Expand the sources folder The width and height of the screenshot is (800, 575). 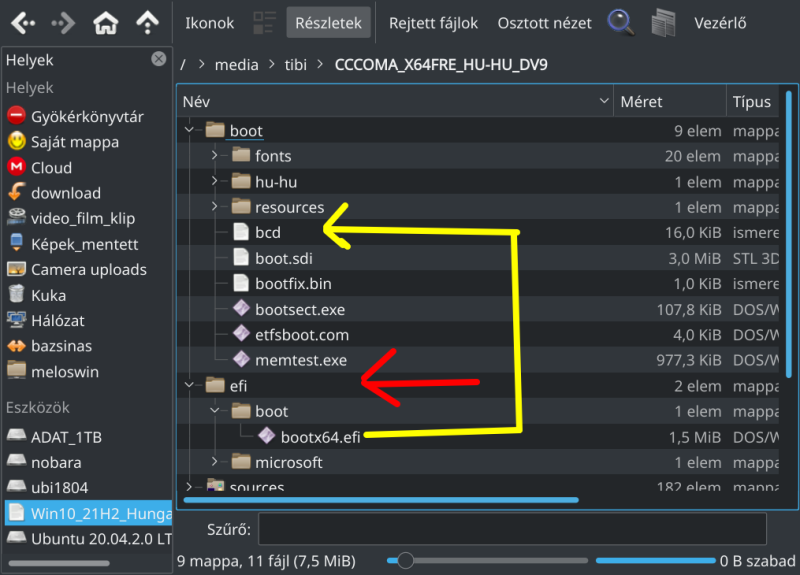189,487
